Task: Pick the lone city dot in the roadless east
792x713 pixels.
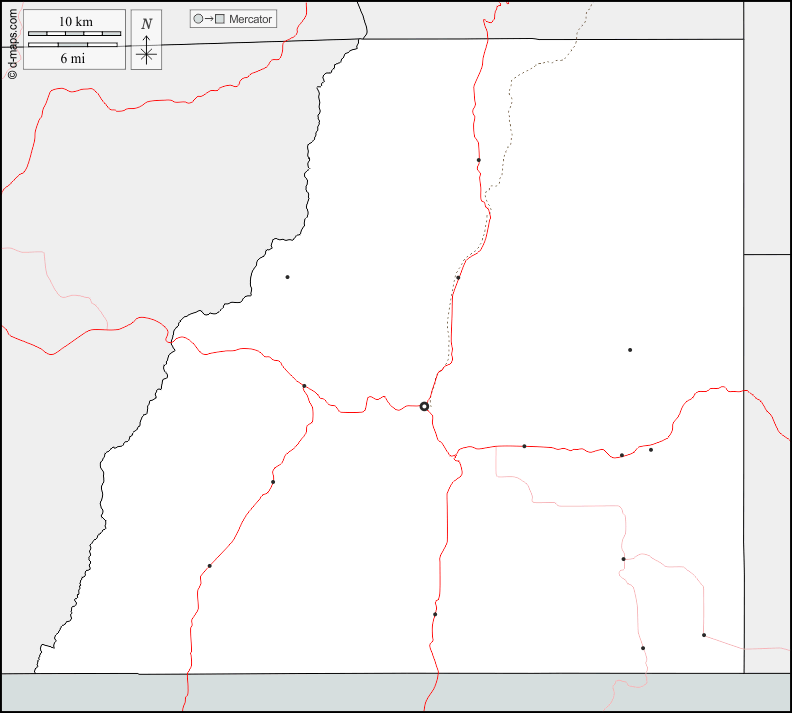Action: click(630, 350)
